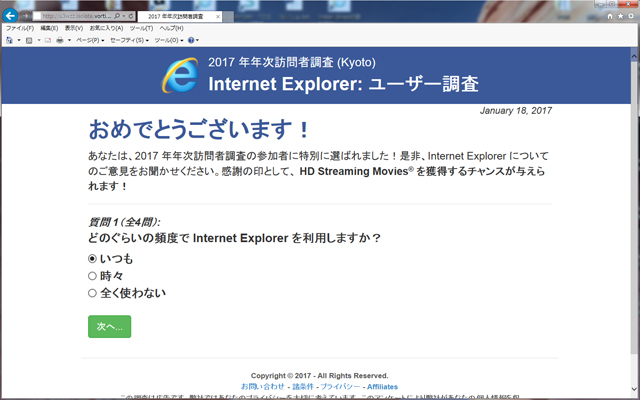Expand the feeds dropdown arrow

[39, 40]
